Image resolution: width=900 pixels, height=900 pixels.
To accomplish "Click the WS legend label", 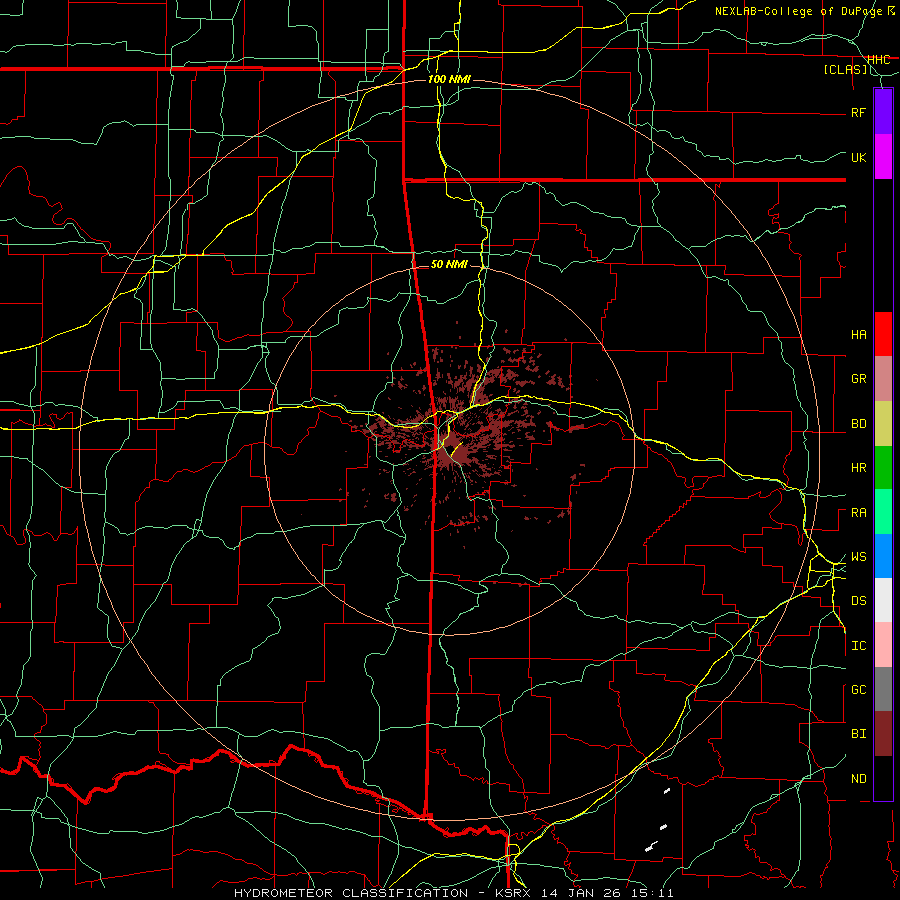I will click(x=859, y=556).
